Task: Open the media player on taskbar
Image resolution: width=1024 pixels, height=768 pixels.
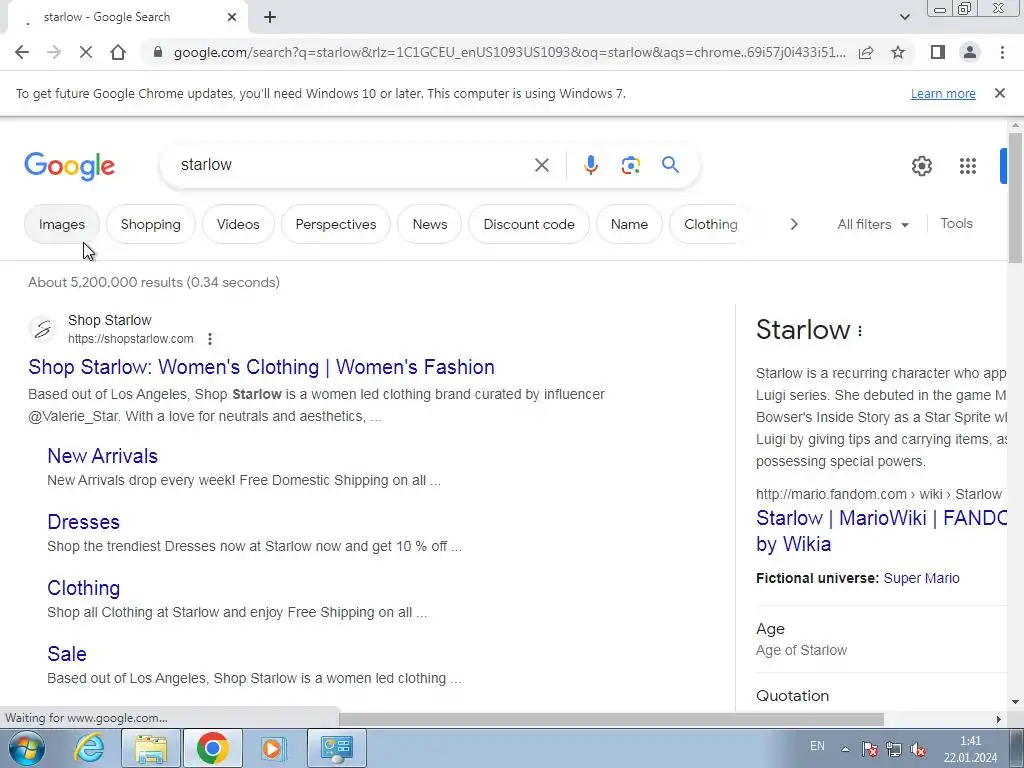Action: [274, 748]
